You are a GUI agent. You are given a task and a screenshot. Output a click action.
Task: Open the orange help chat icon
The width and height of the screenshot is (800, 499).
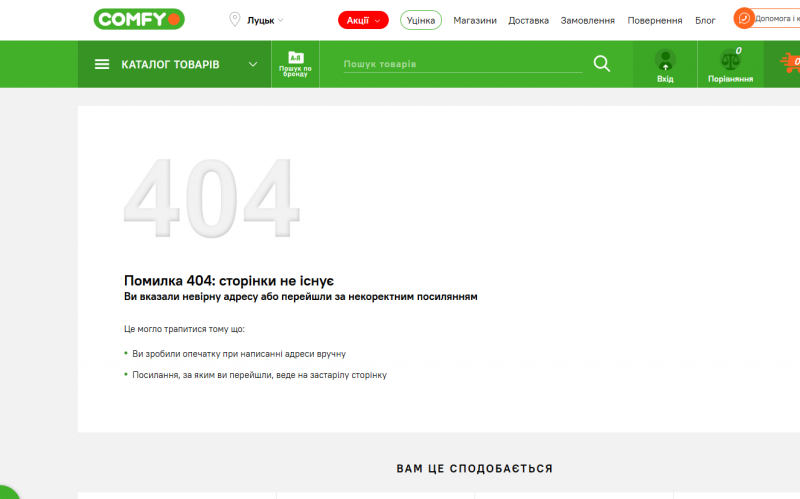[x=744, y=18]
